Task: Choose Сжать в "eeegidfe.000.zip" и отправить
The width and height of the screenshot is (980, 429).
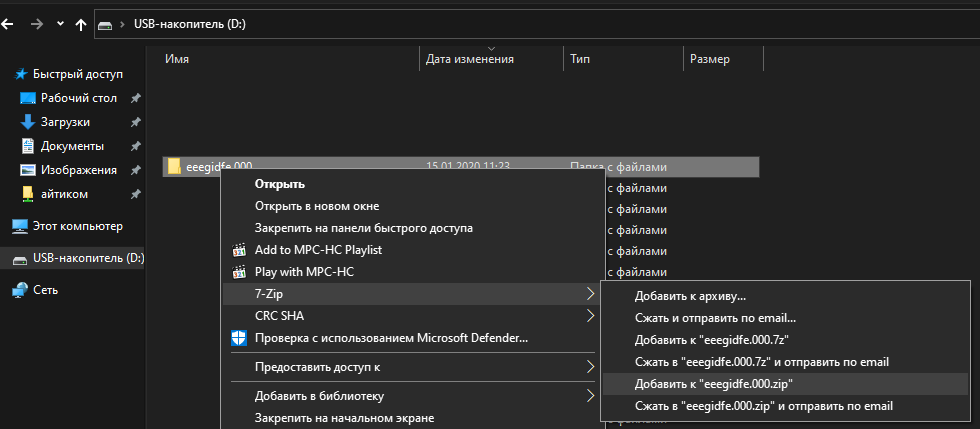Action: pyautogui.click(x=764, y=406)
